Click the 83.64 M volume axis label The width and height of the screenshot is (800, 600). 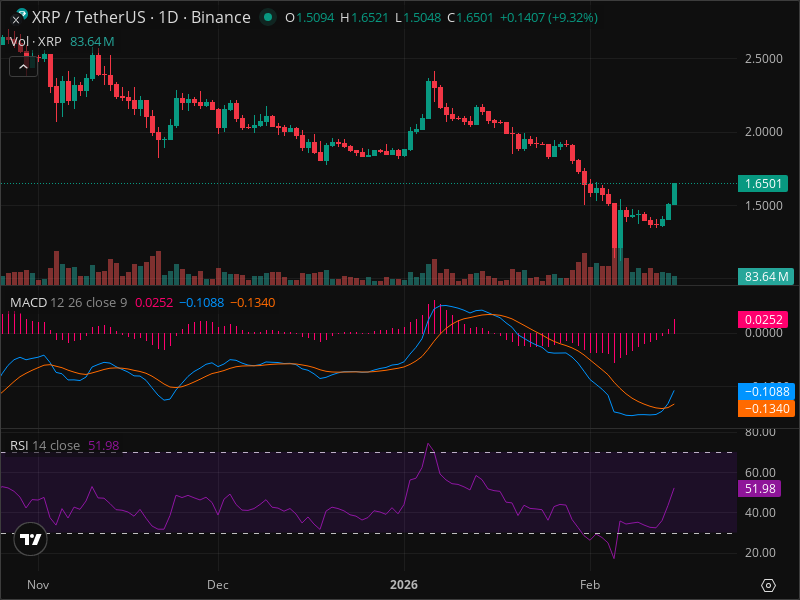point(766,277)
